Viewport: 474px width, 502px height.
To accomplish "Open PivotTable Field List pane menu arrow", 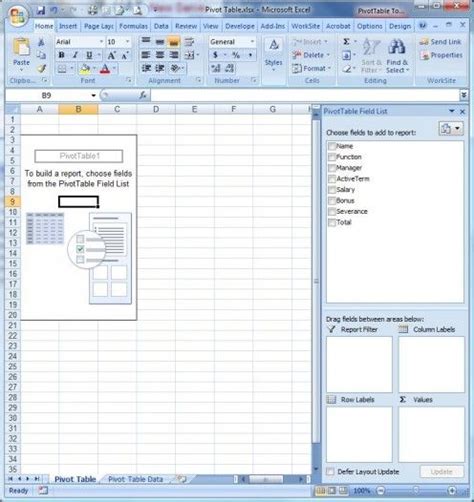I will (x=452, y=111).
